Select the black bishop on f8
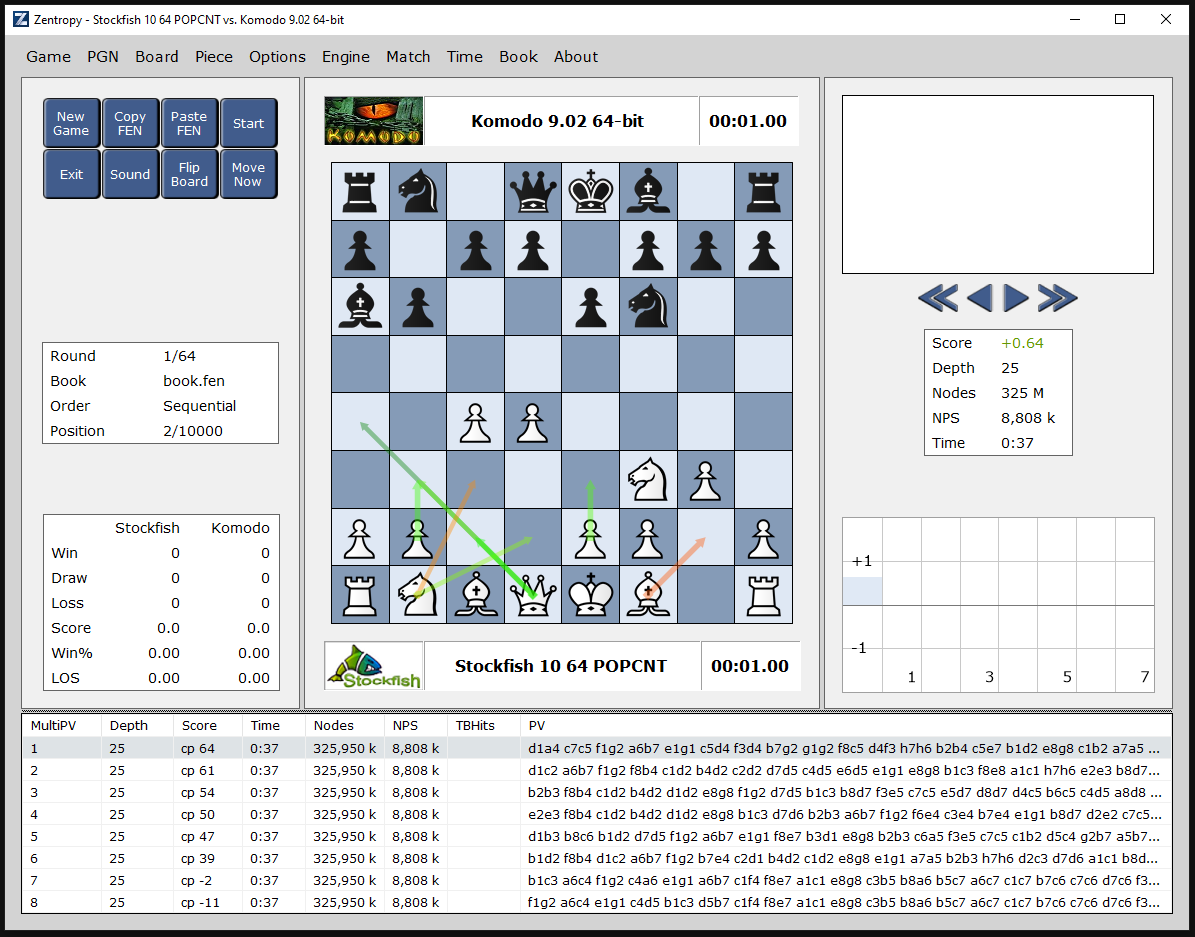Screen dimensions: 1195x937 pyautogui.click(x=648, y=191)
